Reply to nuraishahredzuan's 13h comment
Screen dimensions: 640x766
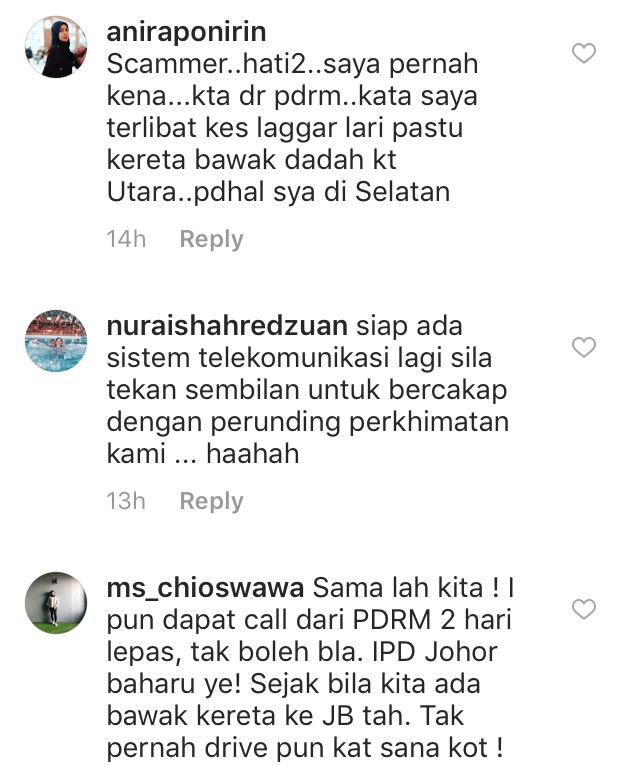pyautogui.click(x=212, y=501)
